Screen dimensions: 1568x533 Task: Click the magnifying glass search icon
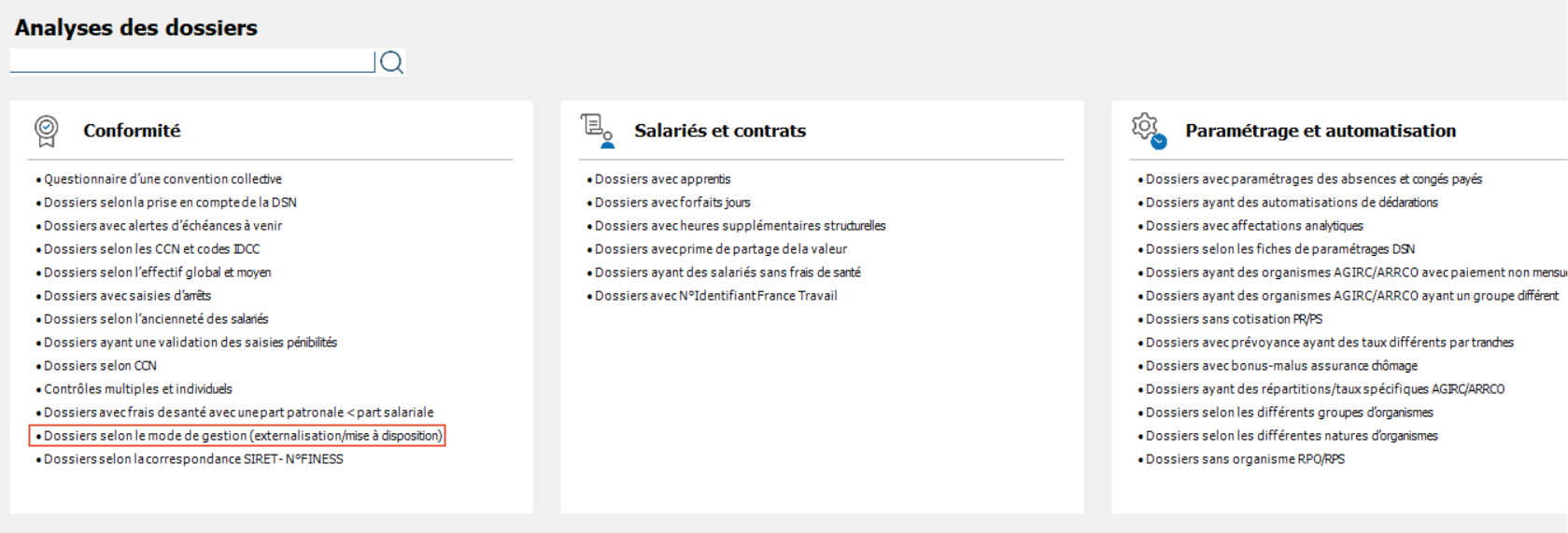391,63
